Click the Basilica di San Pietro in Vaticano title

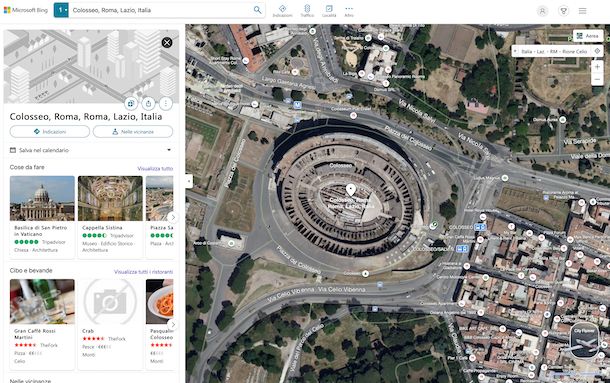40,231
